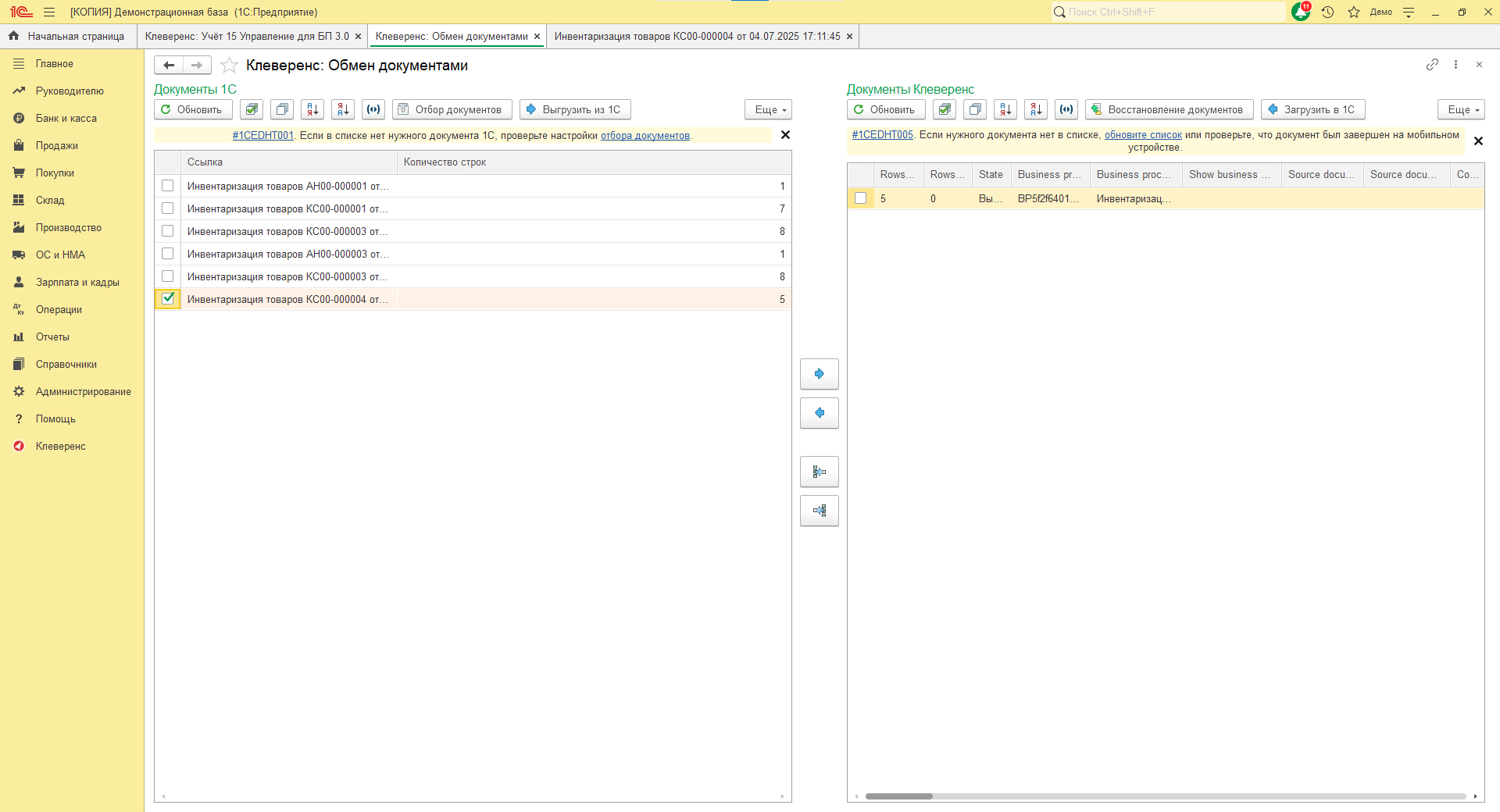The image size is (1500, 812).
Task: Click the right arrow transfer button between panels
Action: (820, 374)
